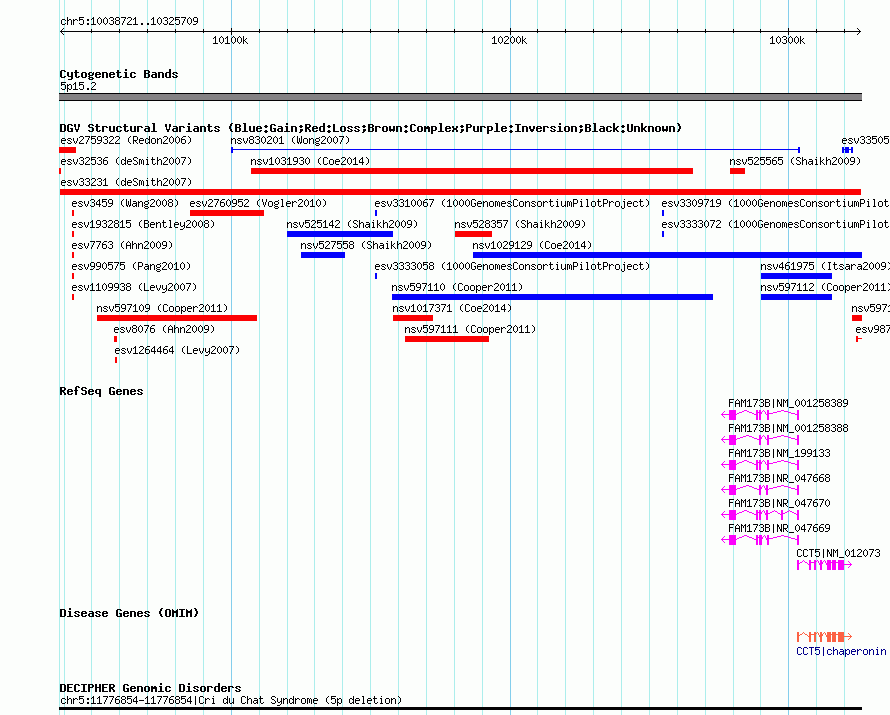Screen dimensions: 890x715
Task: Click the long red esv33231 (deSmith2007) bar
Action: pyautogui.click(x=460, y=192)
